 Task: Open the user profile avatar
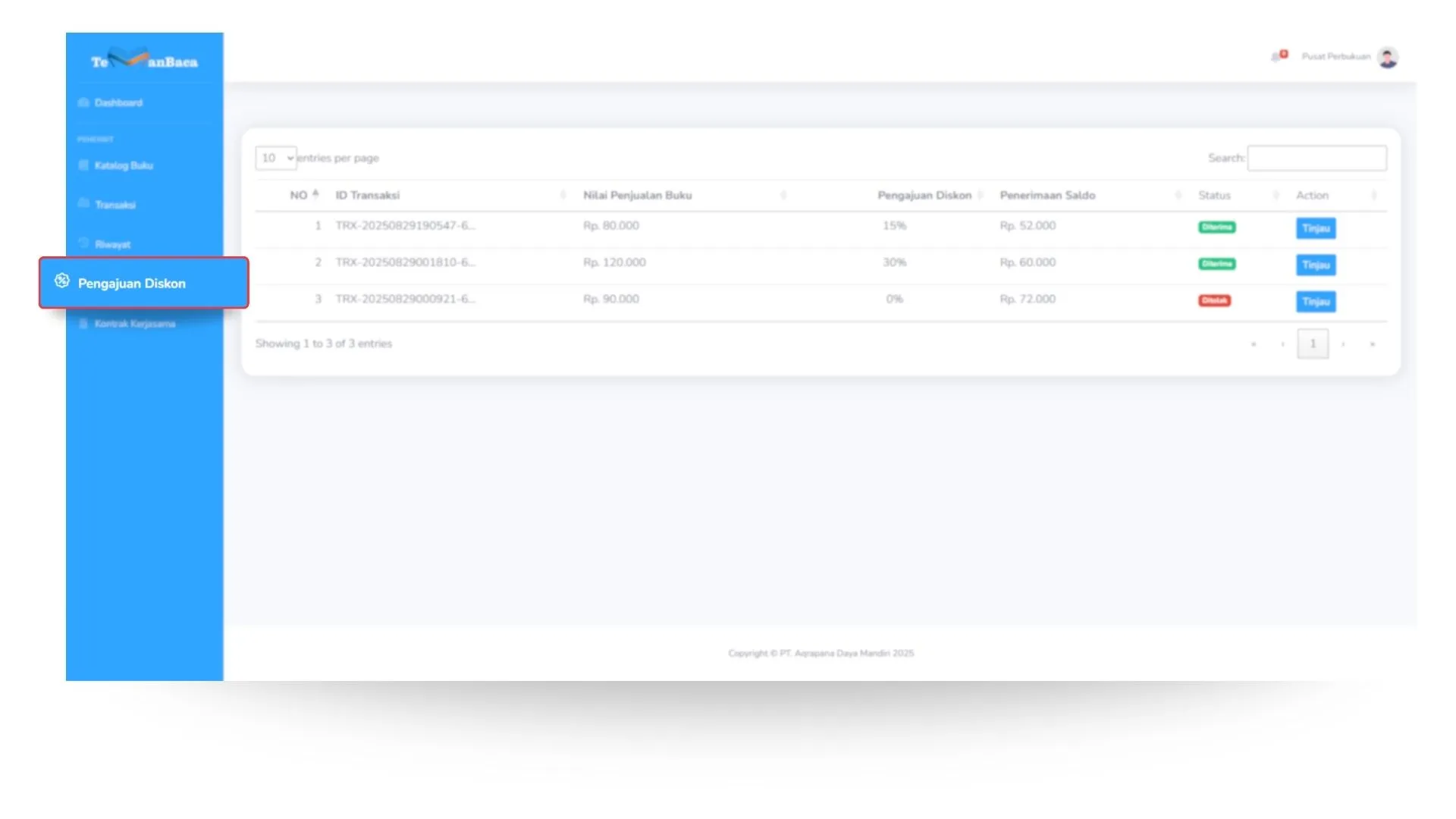point(1388,58)
